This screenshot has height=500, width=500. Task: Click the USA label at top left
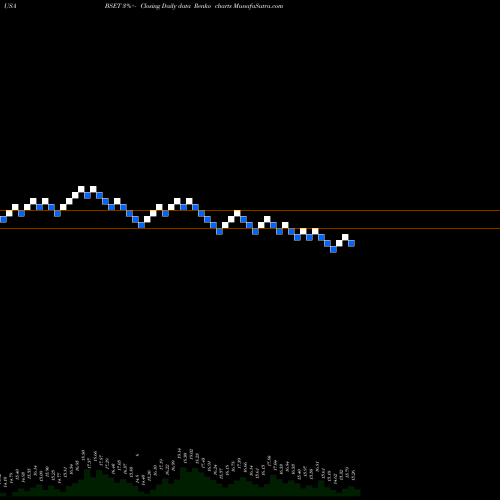tap(10, 6)
